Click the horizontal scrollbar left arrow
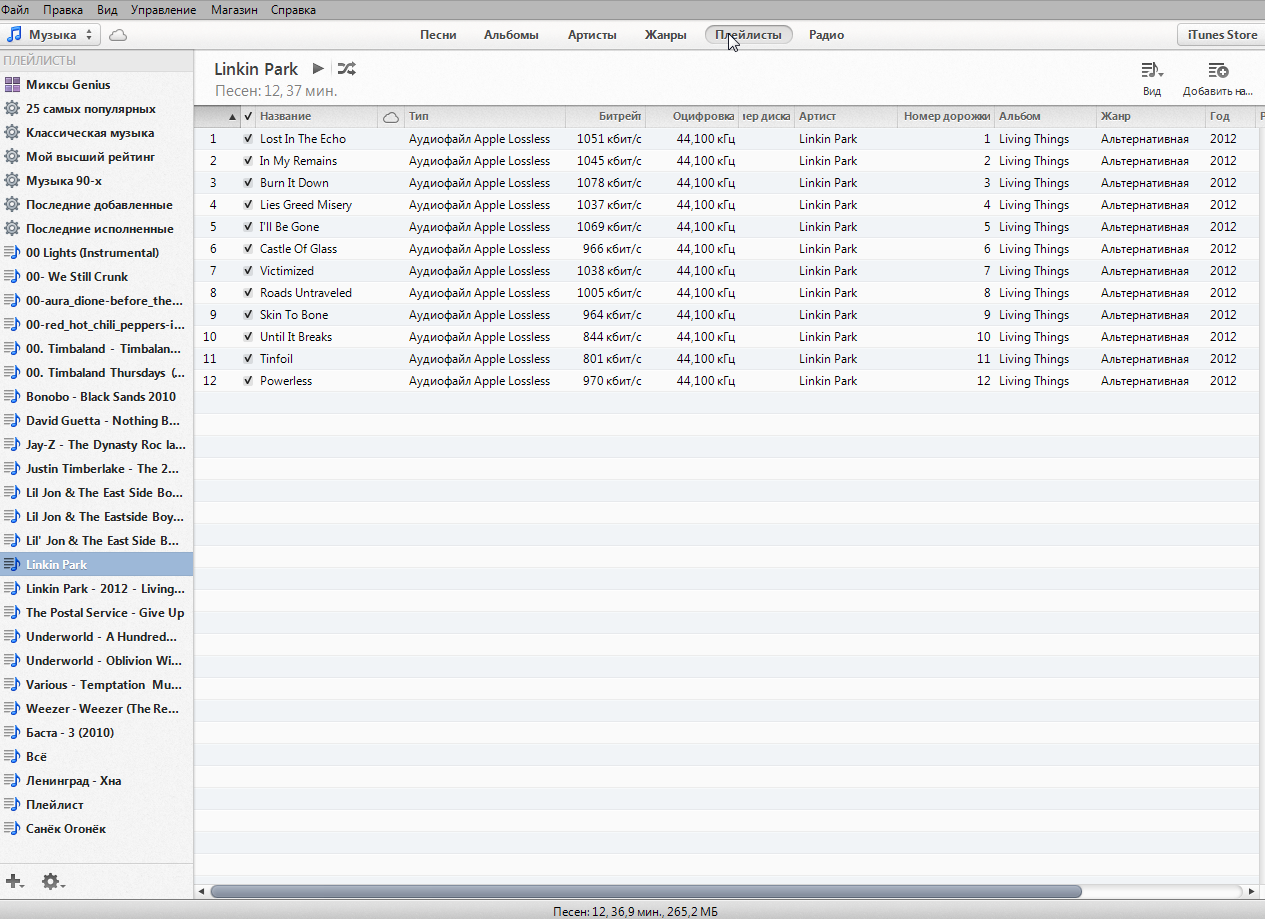This screenshot has width=1265, height=919. tap(201, 891)
